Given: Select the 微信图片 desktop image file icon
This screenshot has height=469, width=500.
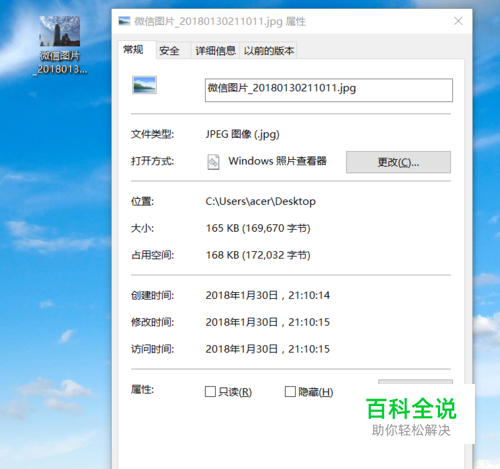Looking at the screenshot, I should [x=60, y=31].
